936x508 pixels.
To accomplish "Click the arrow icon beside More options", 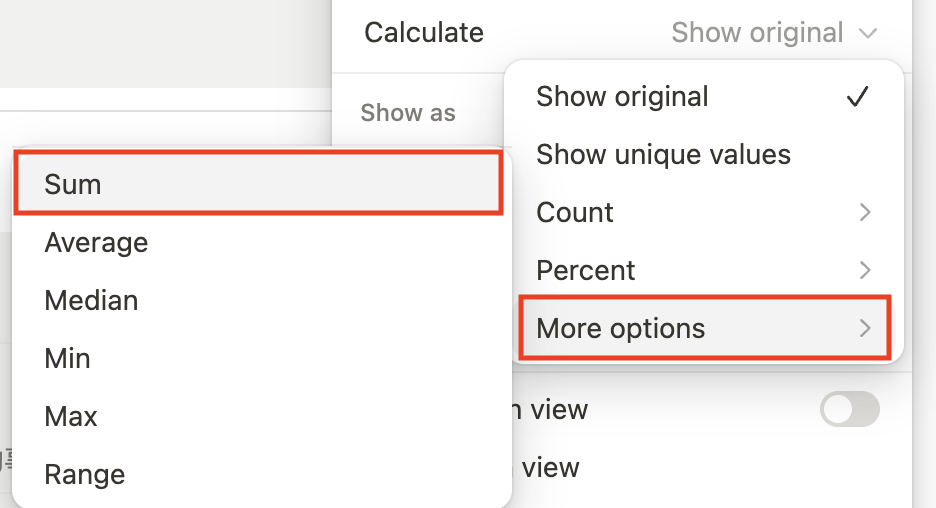I will pyautogui.click(x=865, y=328).
